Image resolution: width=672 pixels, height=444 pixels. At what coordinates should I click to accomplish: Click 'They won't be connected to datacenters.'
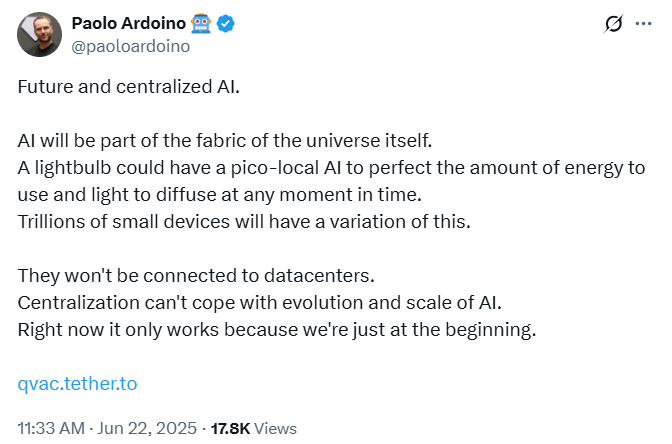coord(196,276)
